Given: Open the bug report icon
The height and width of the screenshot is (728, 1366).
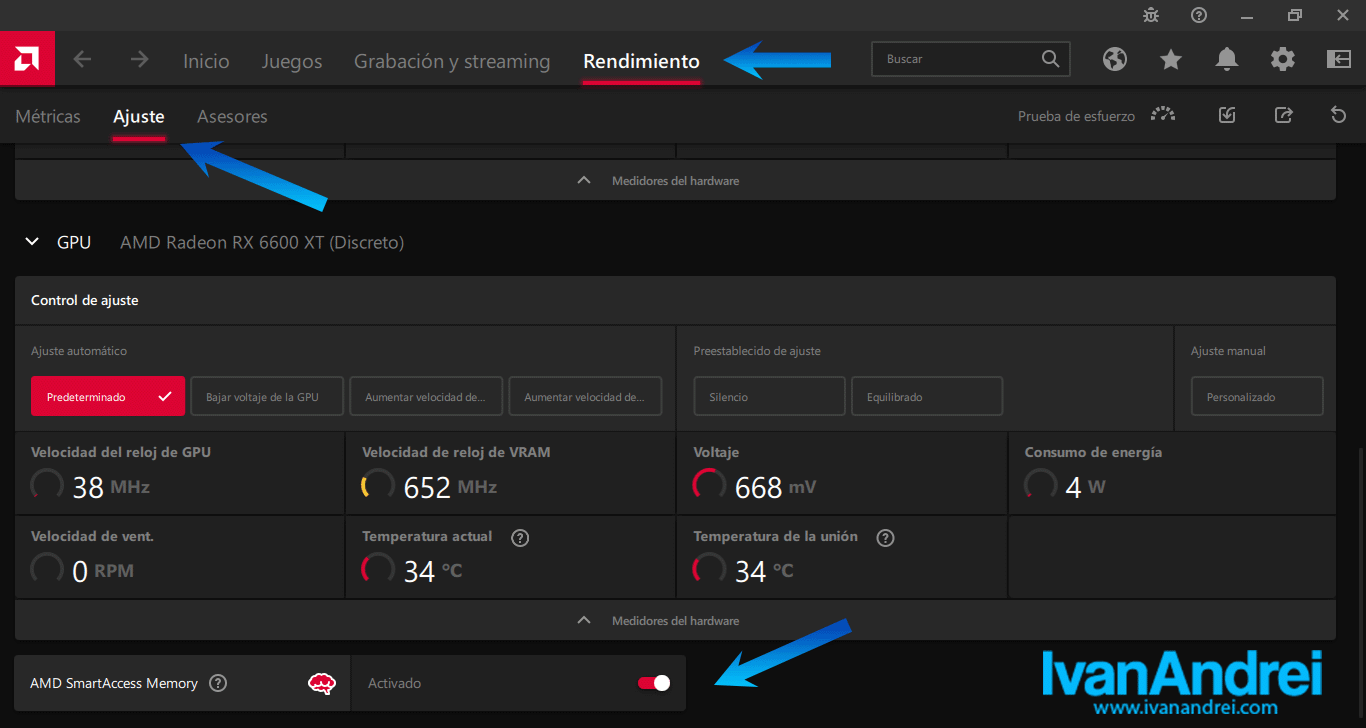Looking at the screenshot, I should pyautogui.click(x=1151, y=15).
